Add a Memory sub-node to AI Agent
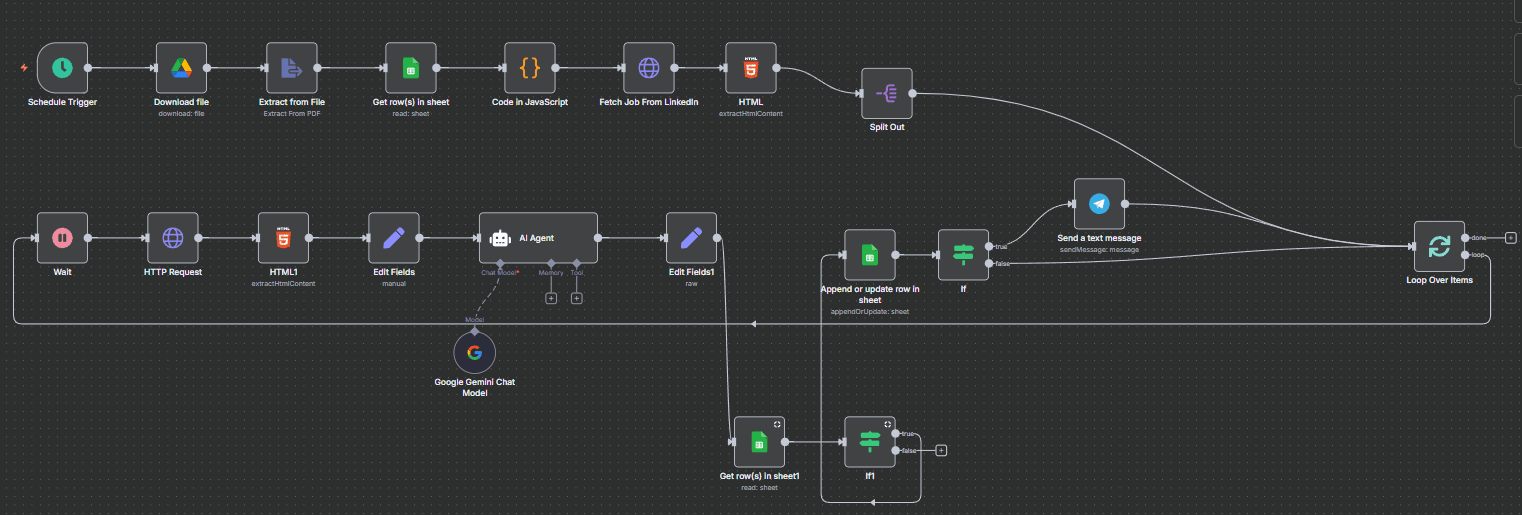 [x=550, y=298]
